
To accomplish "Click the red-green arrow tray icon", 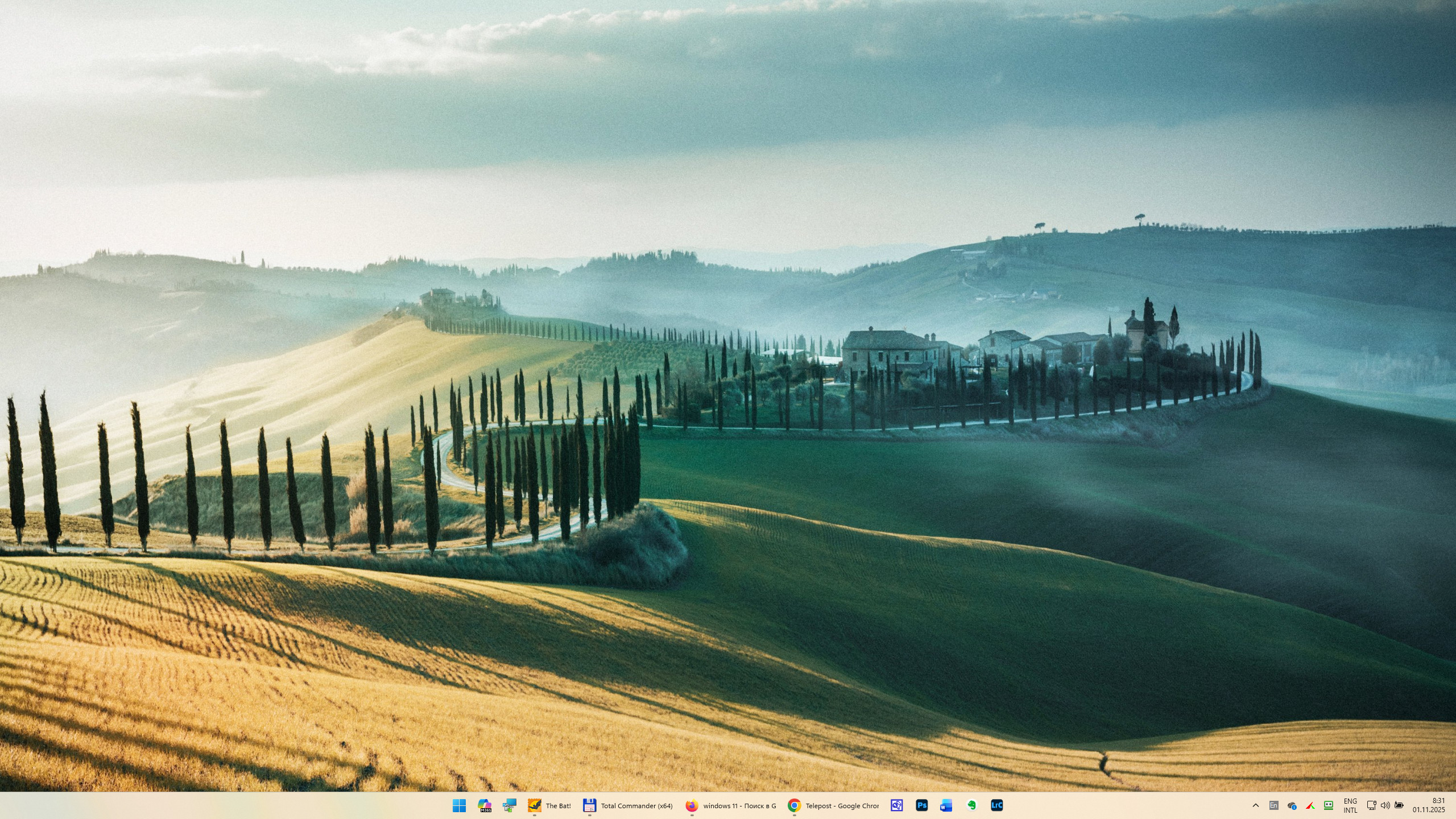I will pos(1310,805).
